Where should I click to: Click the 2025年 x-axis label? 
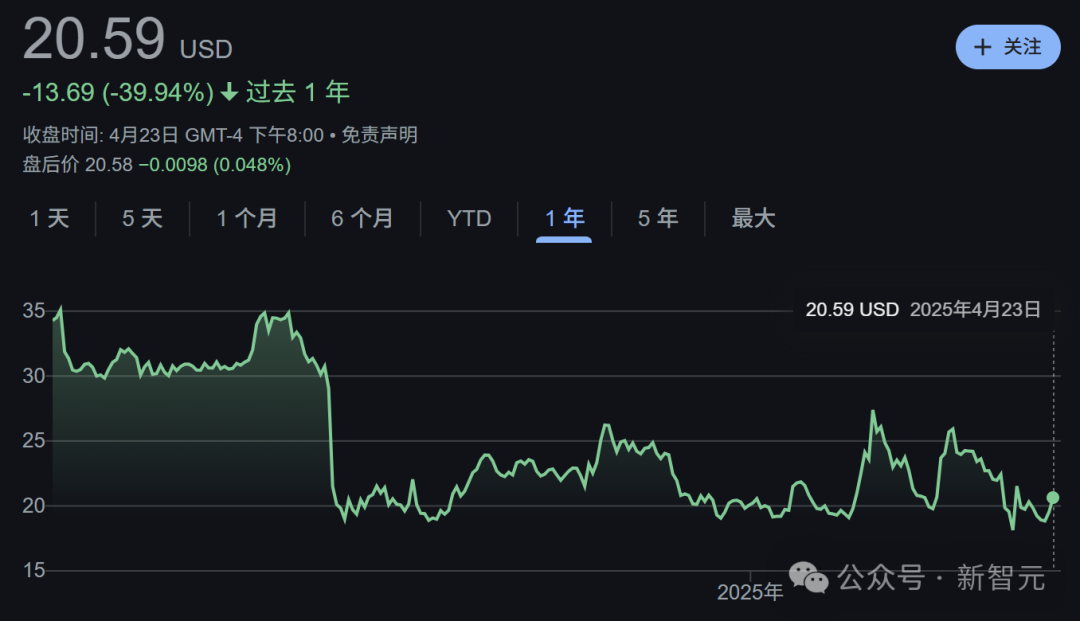(x=750, y=592)
